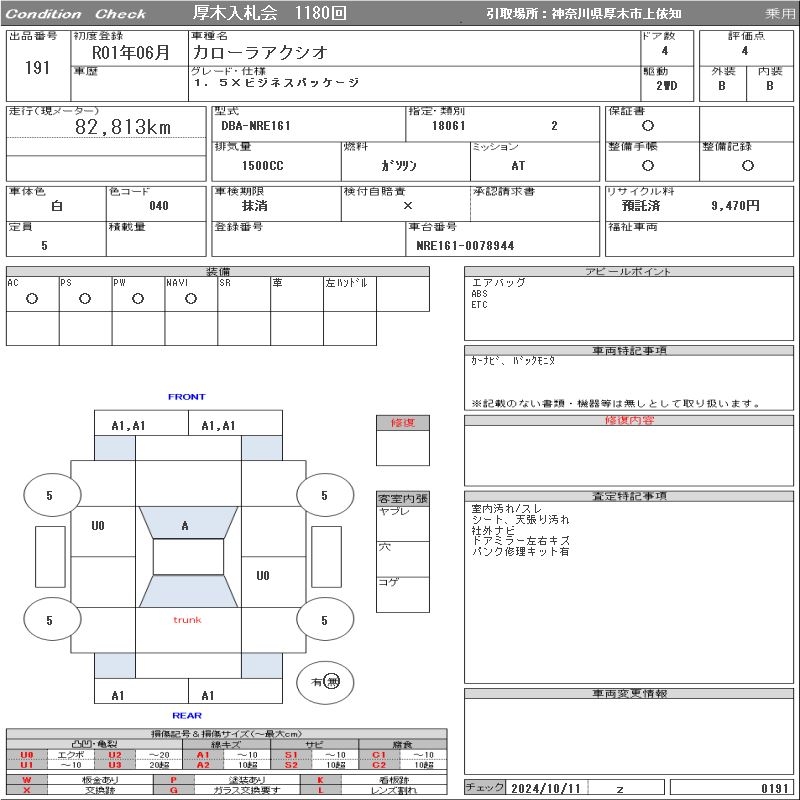
Task: Click the trunk label on car diagram
Action: click(187, 620)
